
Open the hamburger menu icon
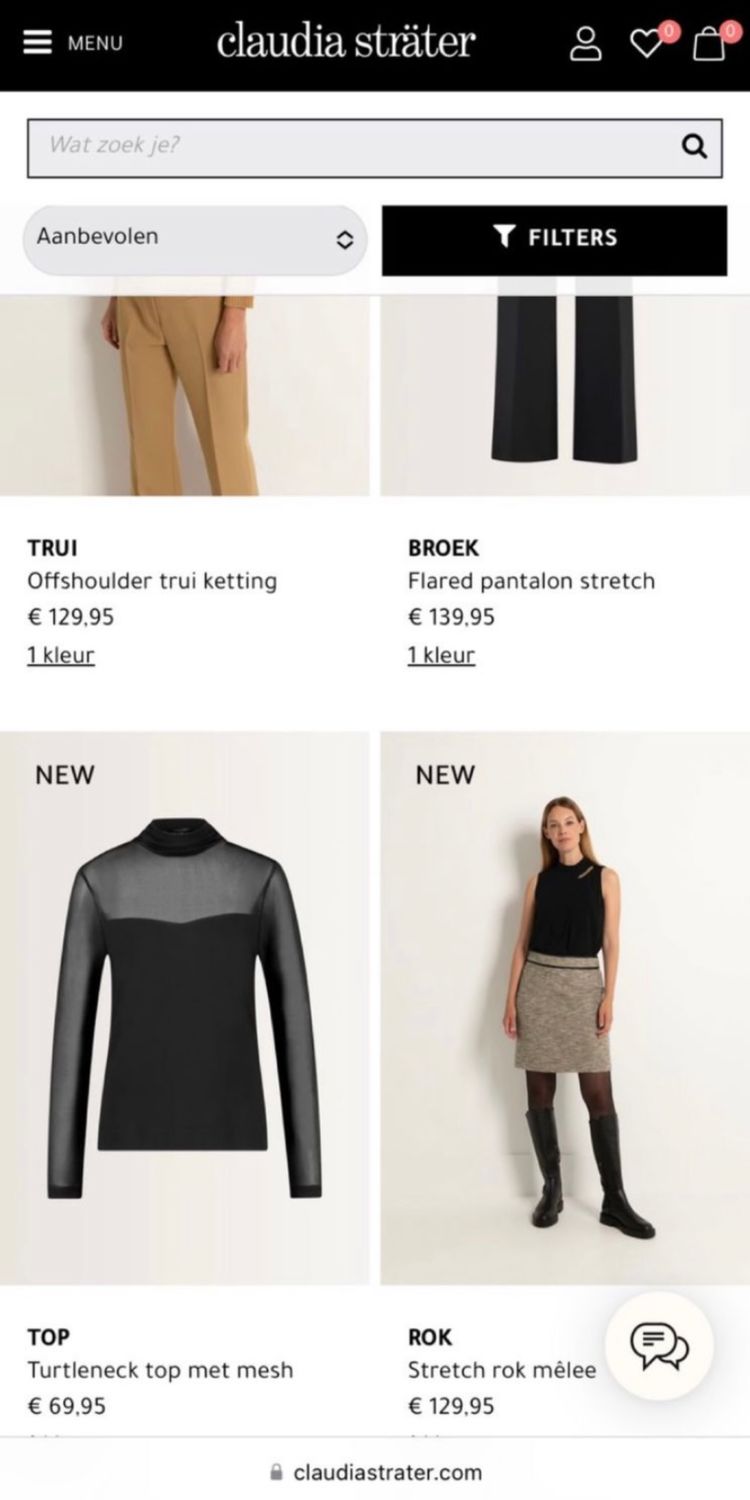click(38, 43)
